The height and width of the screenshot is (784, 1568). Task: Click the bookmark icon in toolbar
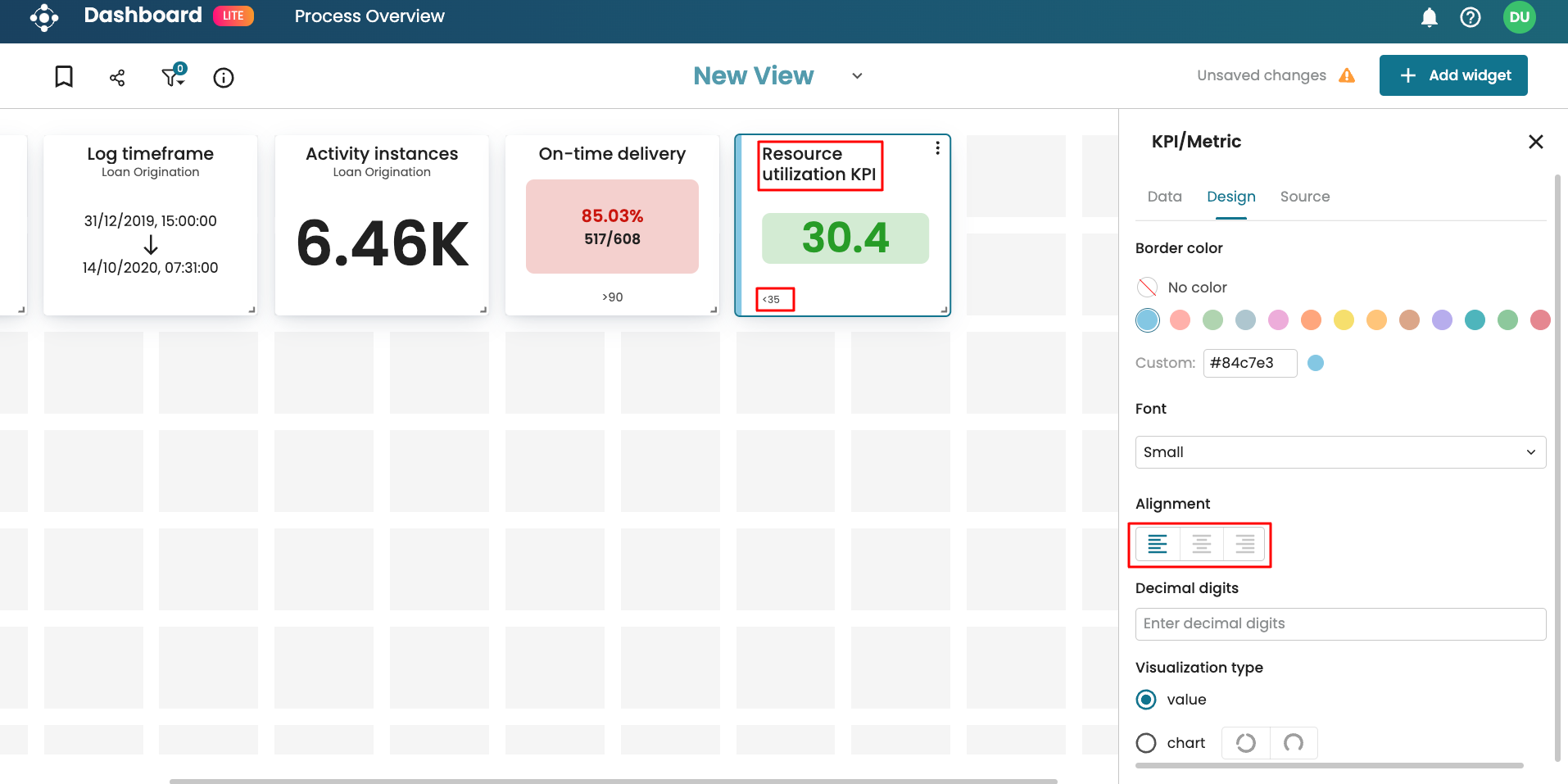(x=64, y=77)
